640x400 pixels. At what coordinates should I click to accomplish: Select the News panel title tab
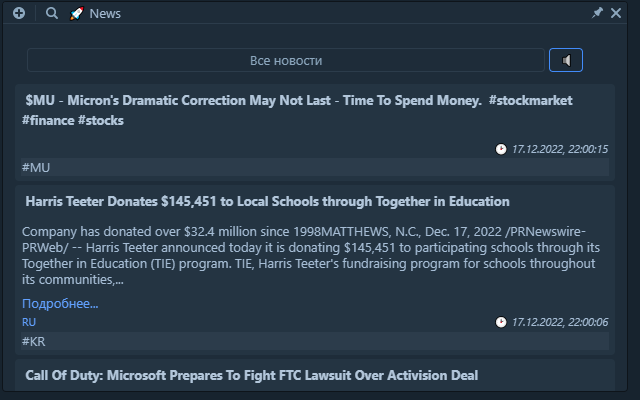105,13
